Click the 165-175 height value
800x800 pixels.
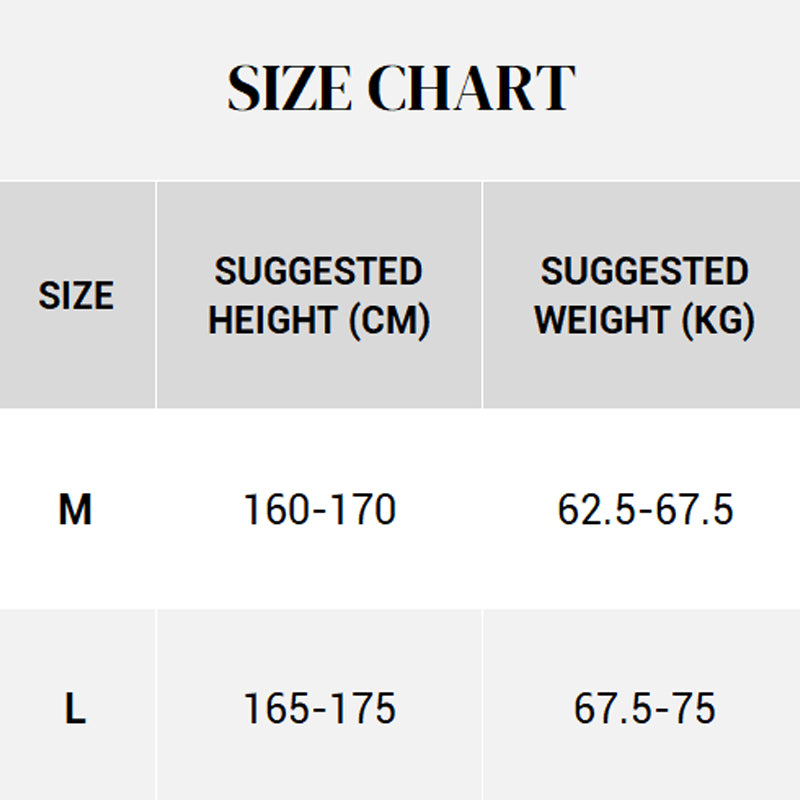[320, 708]
